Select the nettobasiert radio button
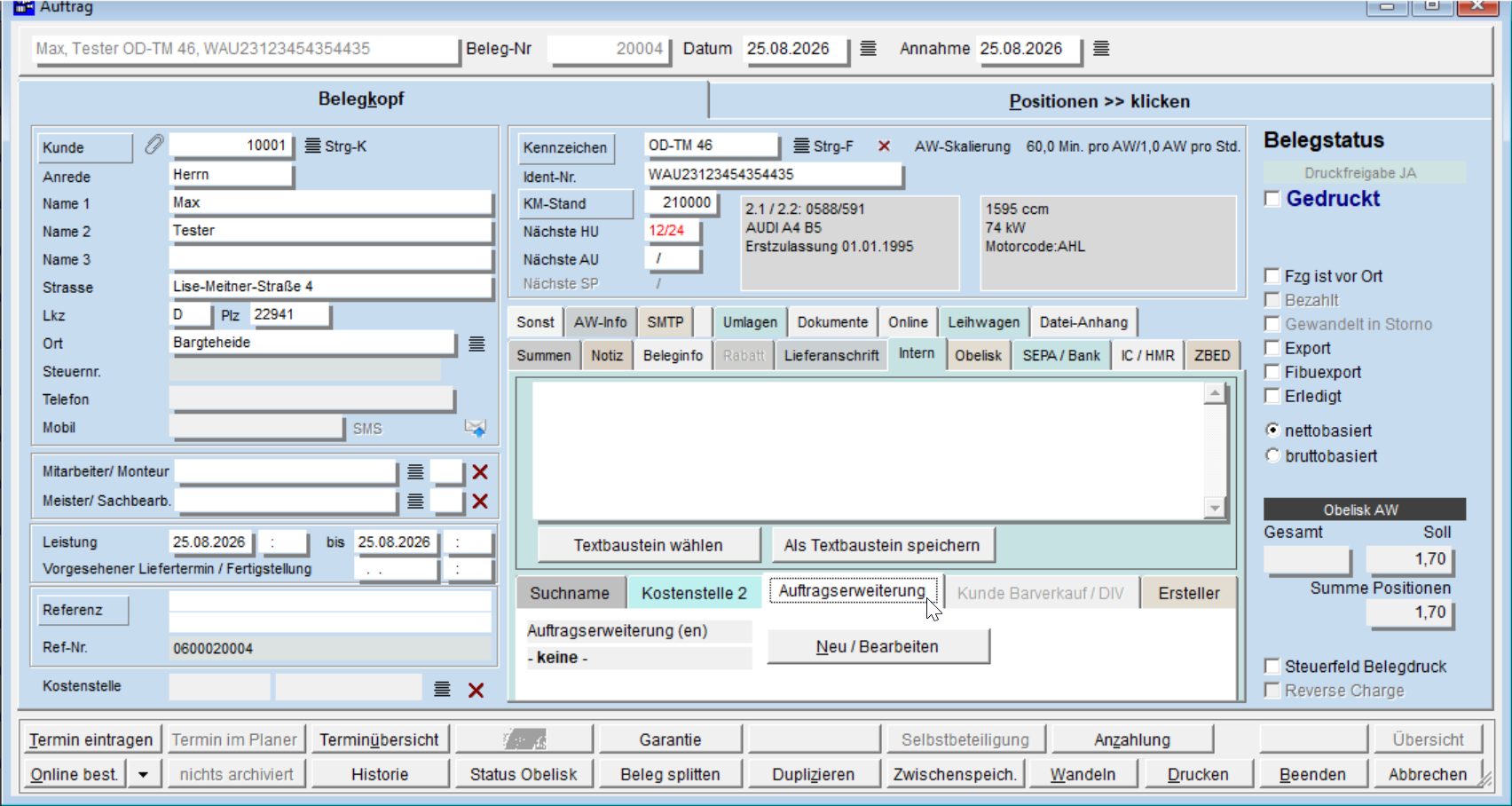The width and height of the screenshot is (1512, 806). [x=1272, y=430]
